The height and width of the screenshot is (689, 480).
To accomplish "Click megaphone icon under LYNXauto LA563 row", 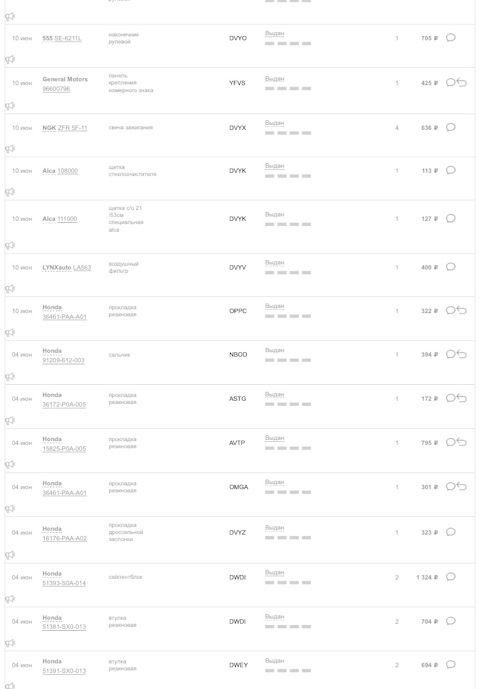I will click(10, 289).
